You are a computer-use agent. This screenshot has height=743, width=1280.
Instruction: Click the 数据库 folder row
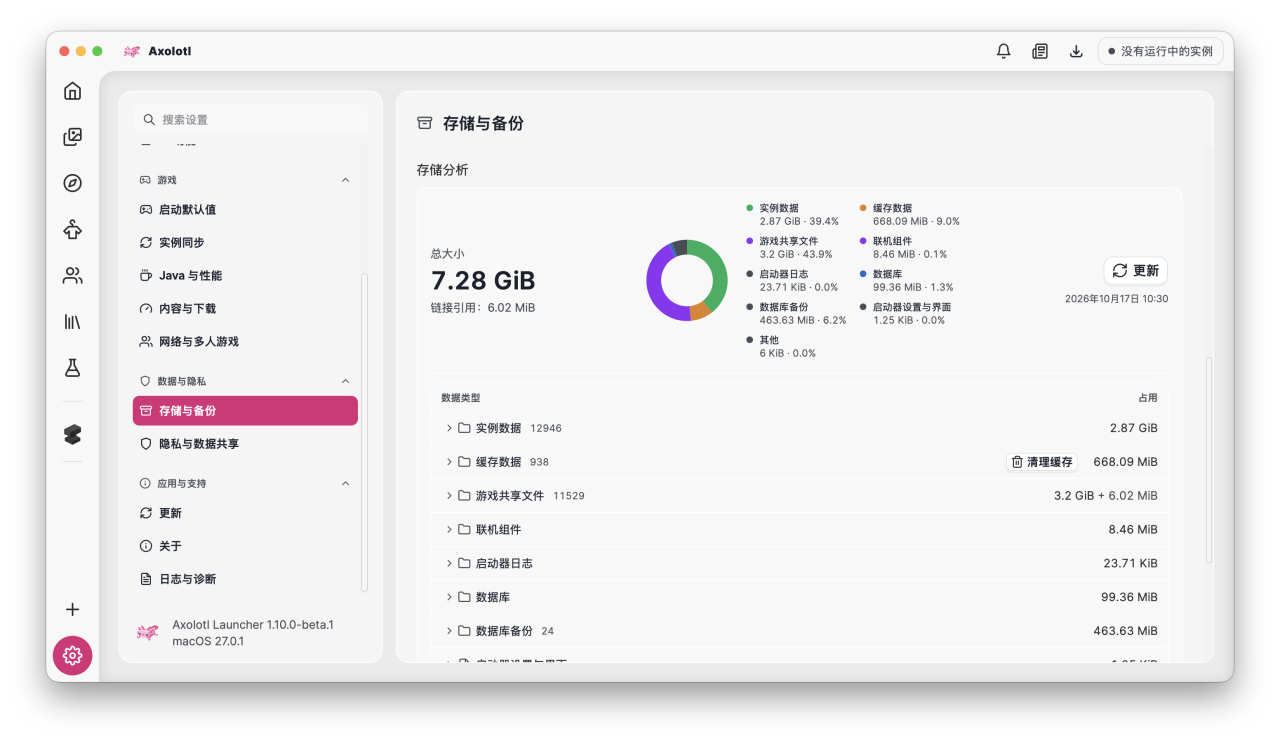800,597
